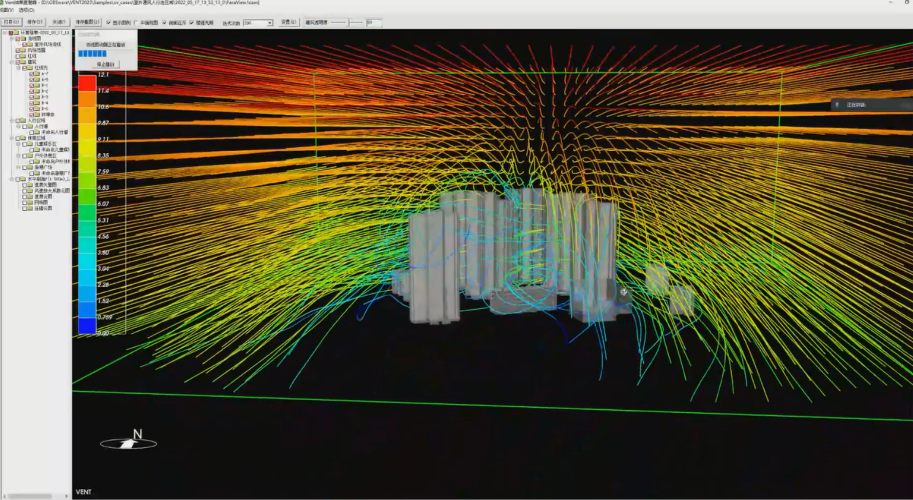This screenshot has height=500, width=913.
Task: Enable the 平面视图 checkbox in toolbar
Action: pos(137,22)
